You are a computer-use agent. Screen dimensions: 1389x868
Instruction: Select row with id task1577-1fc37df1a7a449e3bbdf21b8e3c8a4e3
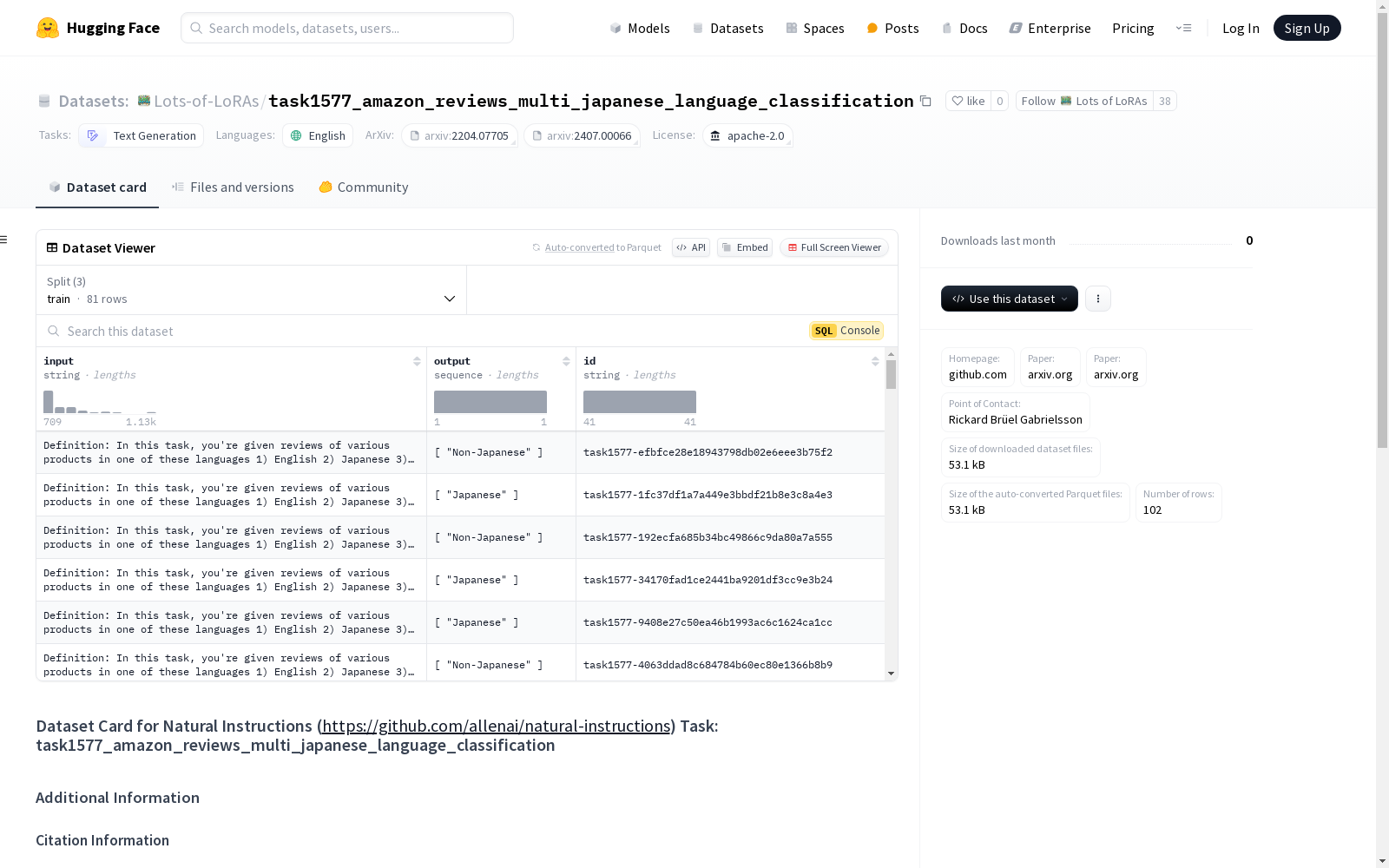[460, 495]
